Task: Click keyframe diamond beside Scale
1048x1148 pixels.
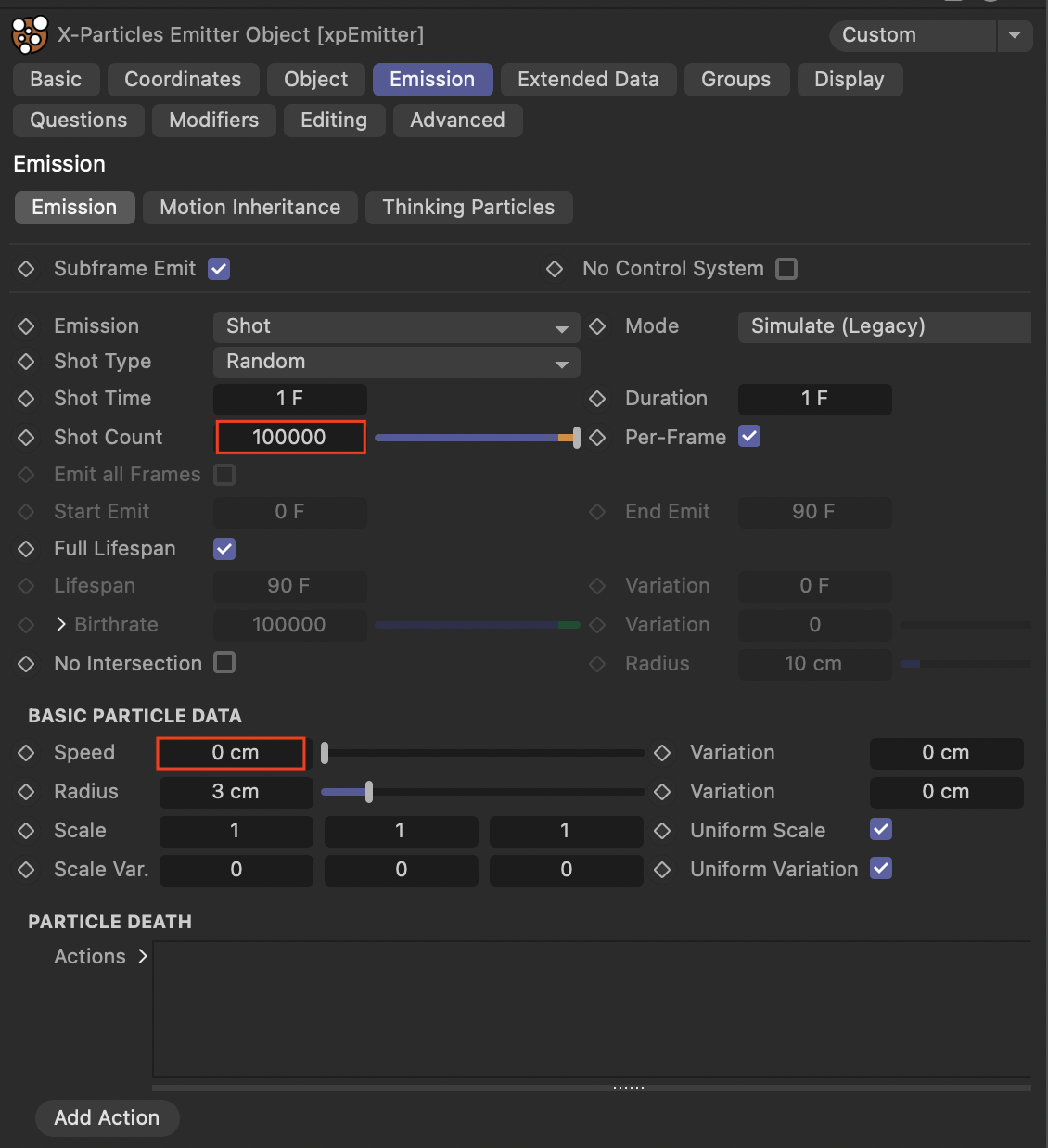Action: point(26,831)
